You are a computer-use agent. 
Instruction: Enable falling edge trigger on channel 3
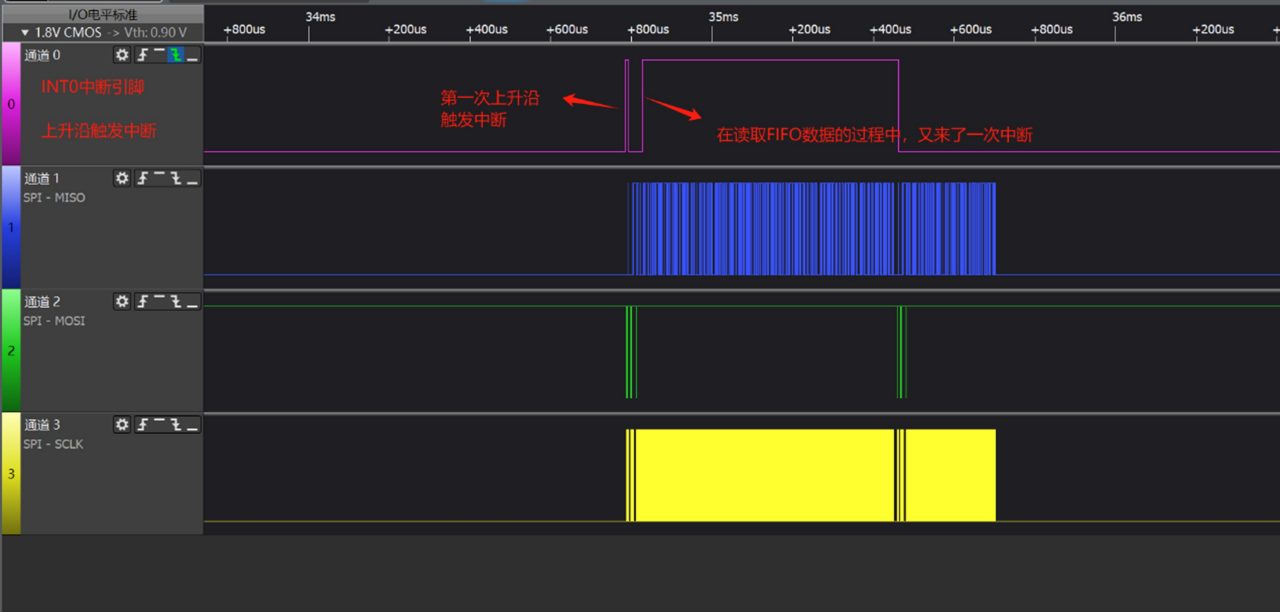(176, 425)
